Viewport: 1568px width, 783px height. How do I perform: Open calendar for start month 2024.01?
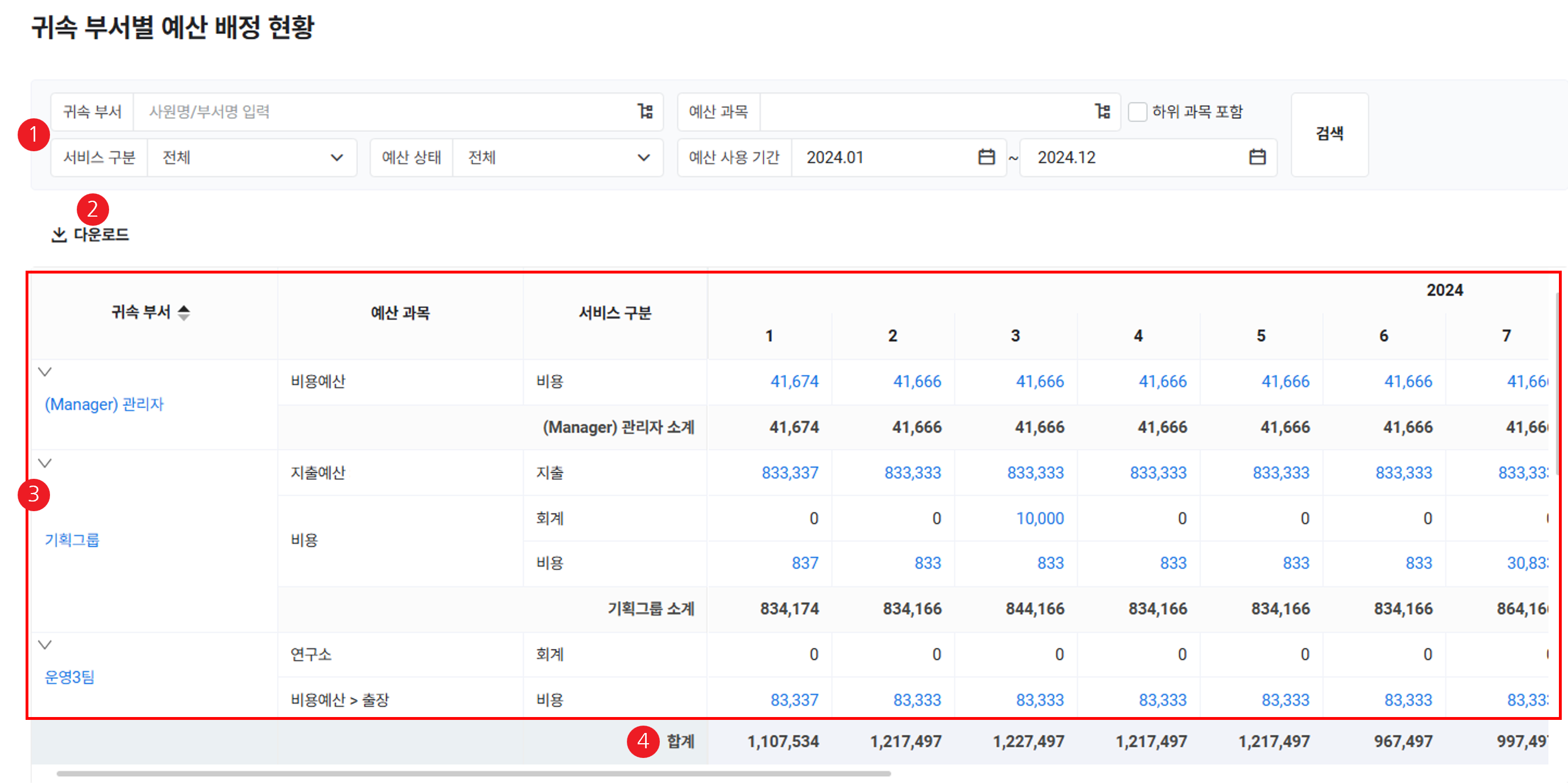click(x=986, y=157)
